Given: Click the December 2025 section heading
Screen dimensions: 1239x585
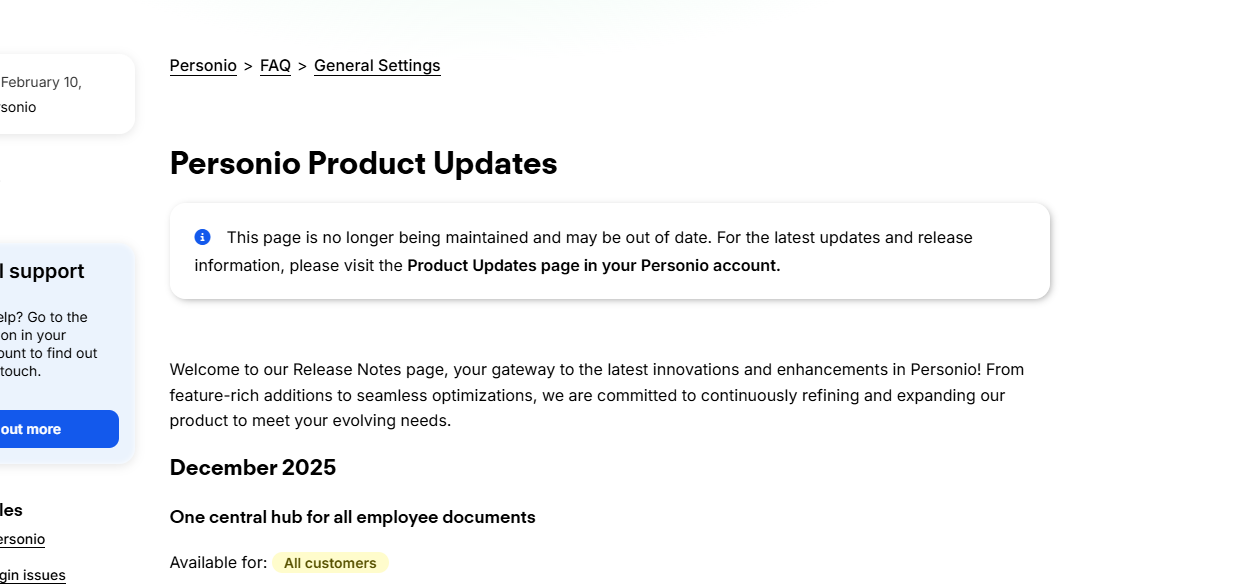Looking at the screenshot, I should [253, 467].
